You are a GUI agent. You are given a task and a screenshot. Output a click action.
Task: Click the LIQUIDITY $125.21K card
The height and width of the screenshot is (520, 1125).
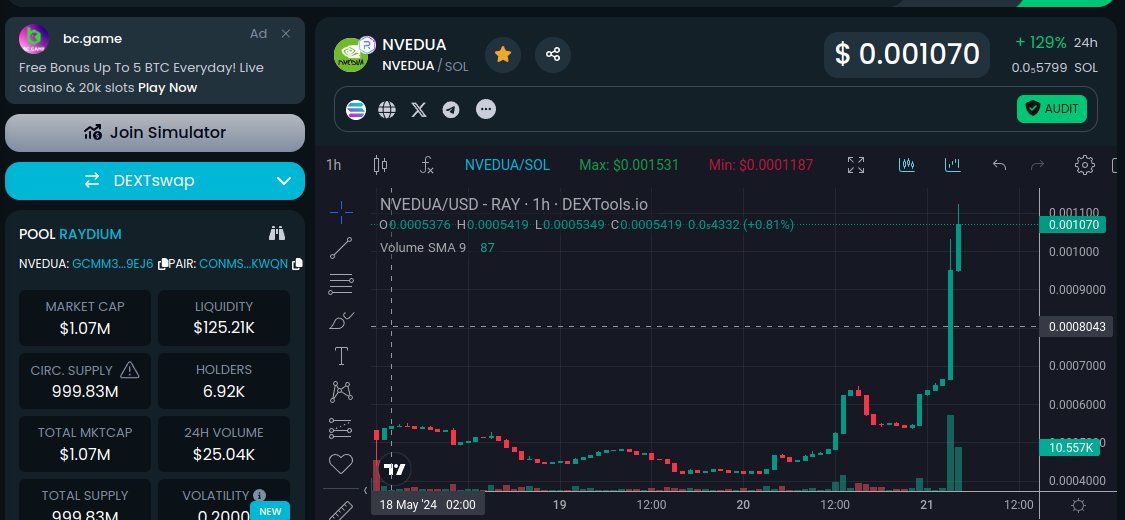point(224,318)
